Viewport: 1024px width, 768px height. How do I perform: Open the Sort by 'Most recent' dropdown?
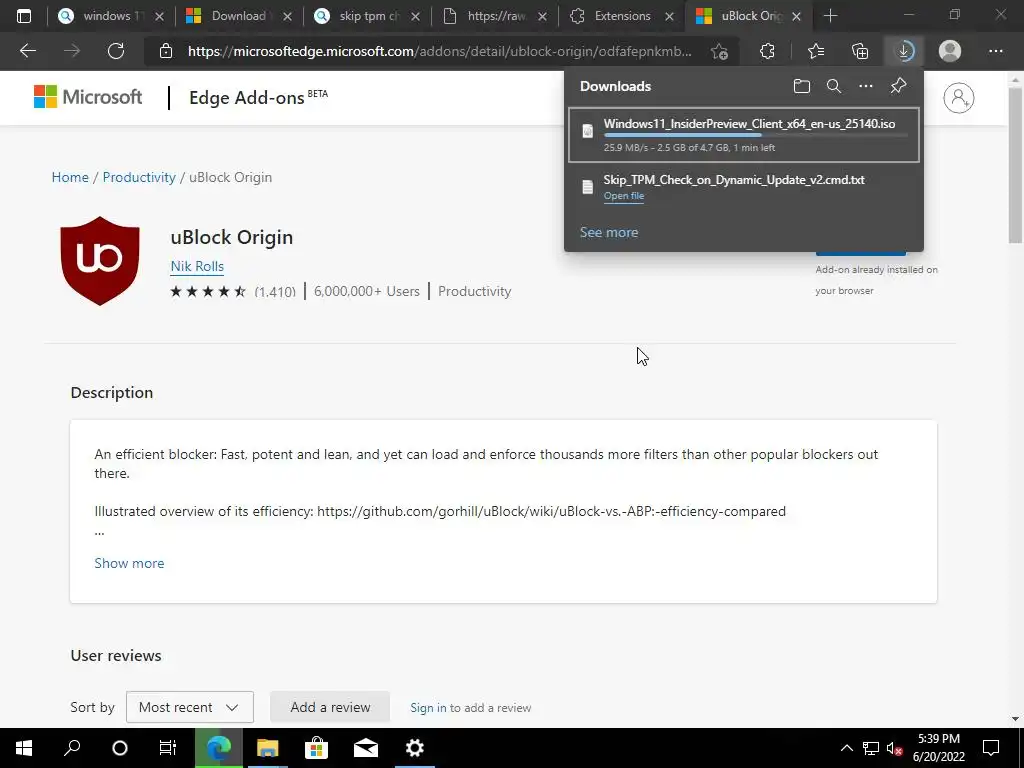pos(189,707)
